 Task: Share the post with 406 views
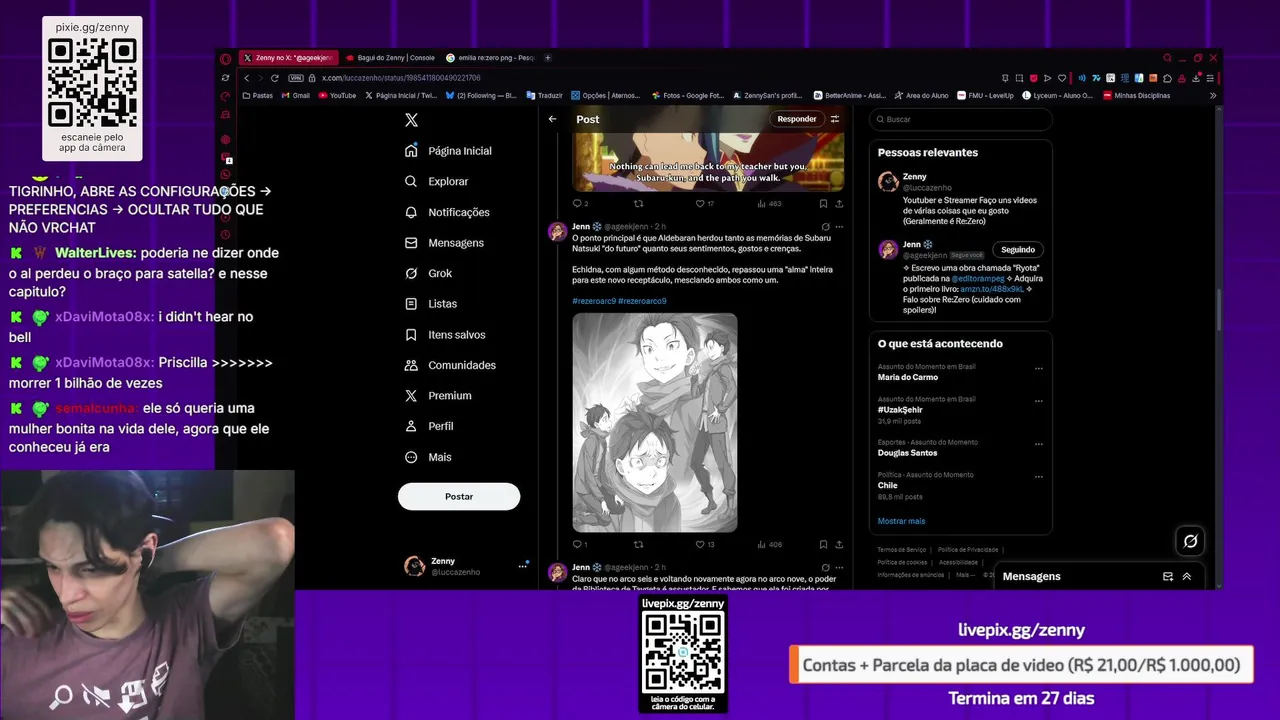[x=838, y=545]
